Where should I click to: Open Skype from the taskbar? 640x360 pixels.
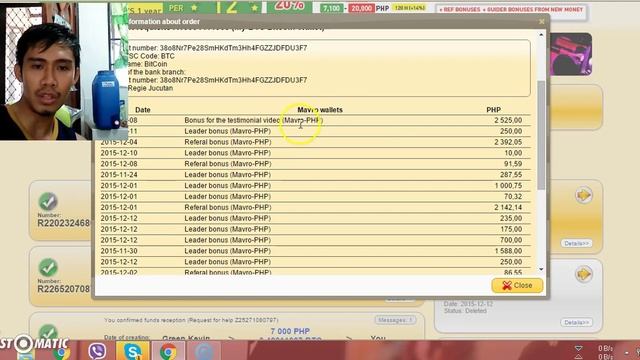(x=133, y=351)
